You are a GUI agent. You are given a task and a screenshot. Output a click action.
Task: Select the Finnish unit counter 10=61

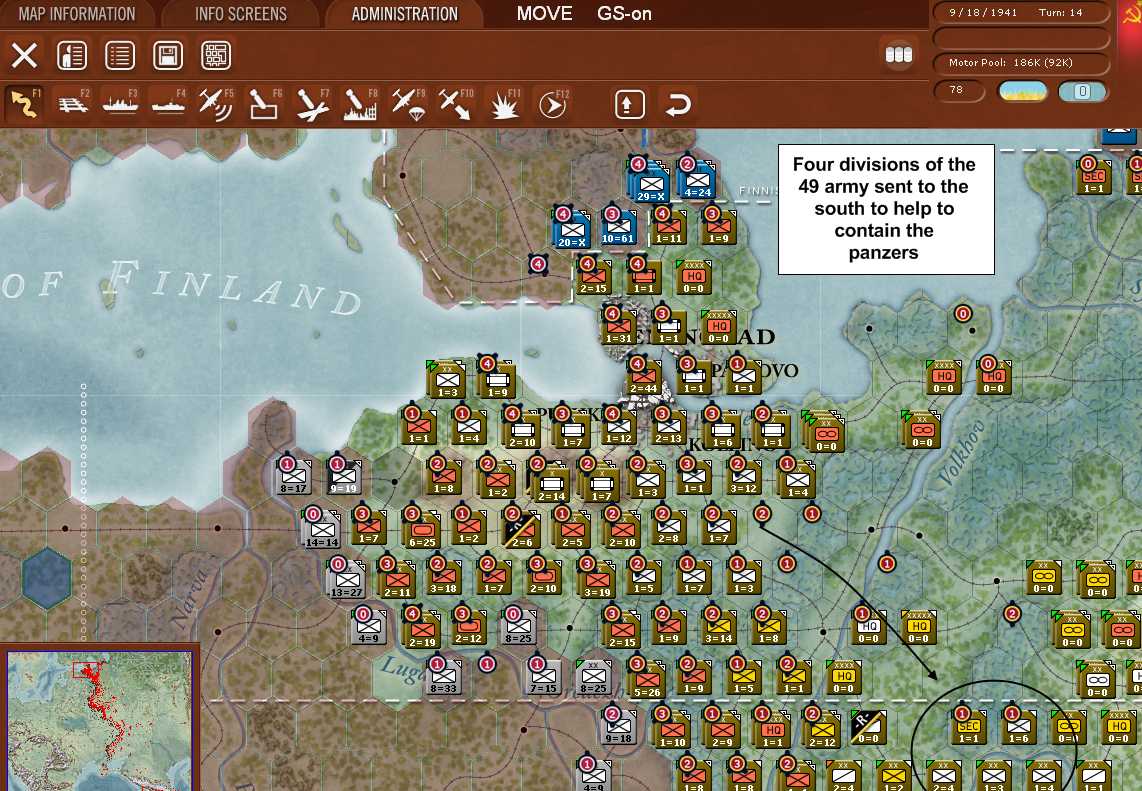tap(618, 227)
